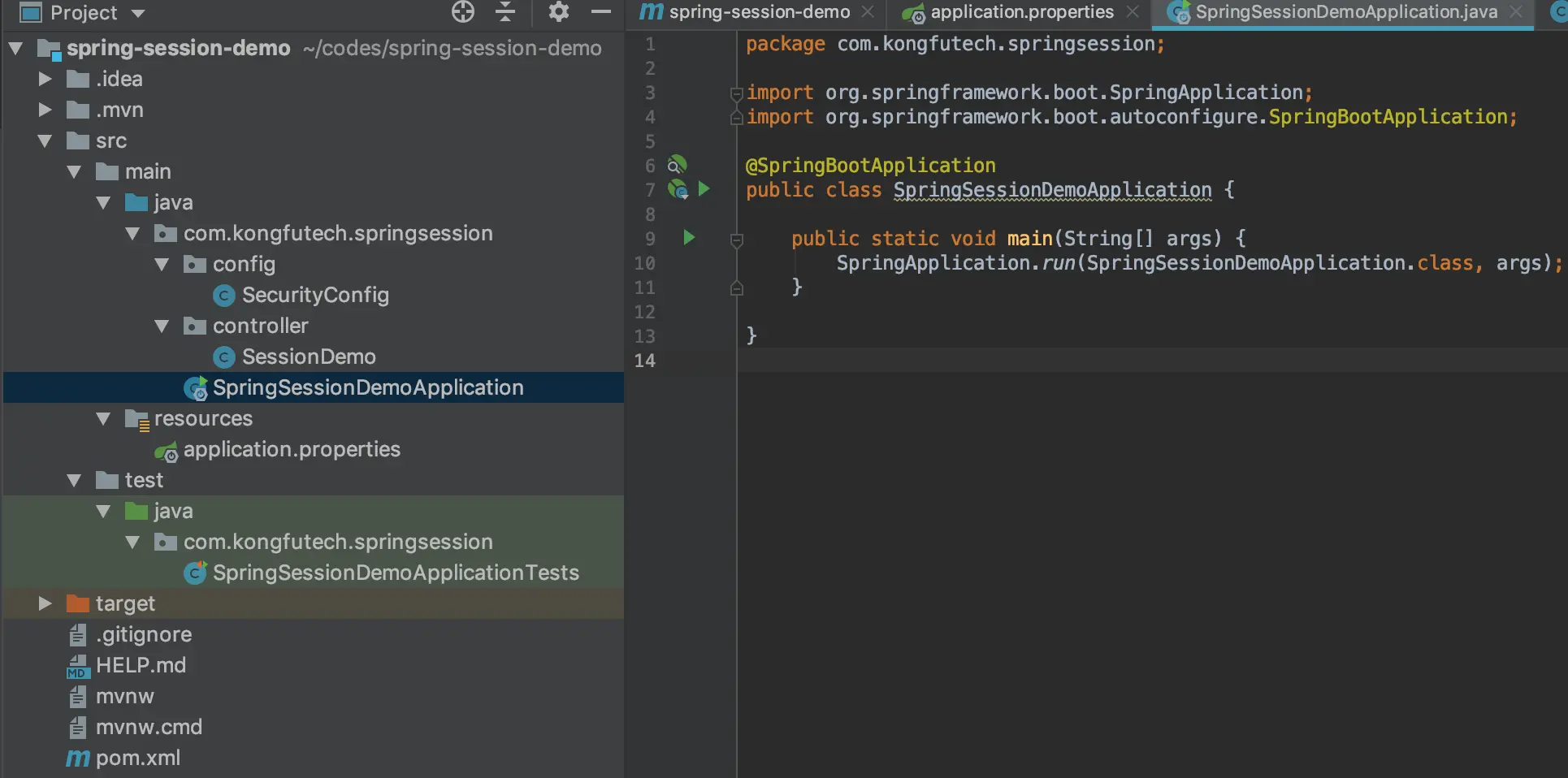Collapse the controller package
Image resolution: width=1568 pixels, height=778 pixels.
coord(162,326)
